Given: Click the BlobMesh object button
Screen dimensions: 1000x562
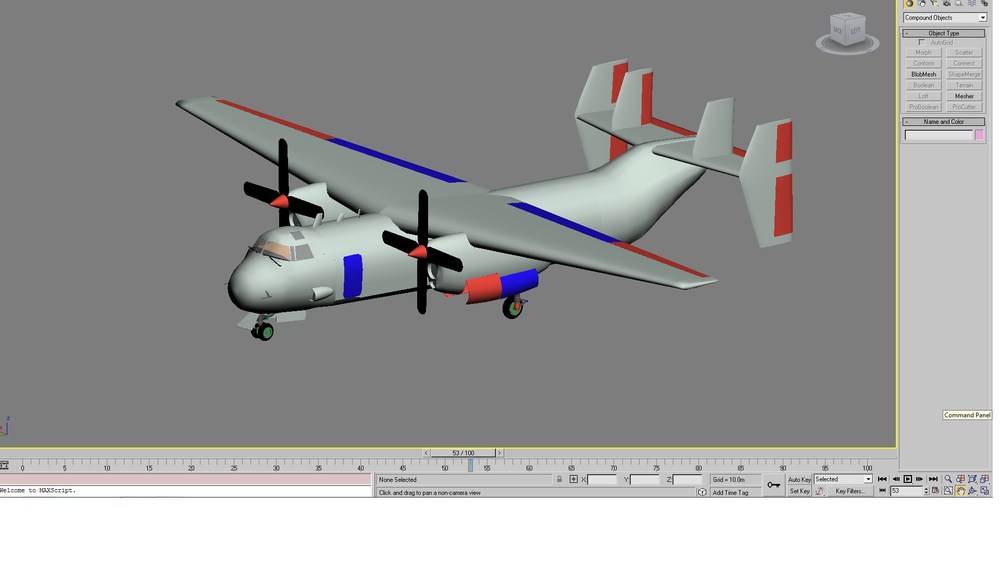Looking at the screenshot, I should 923,75.
